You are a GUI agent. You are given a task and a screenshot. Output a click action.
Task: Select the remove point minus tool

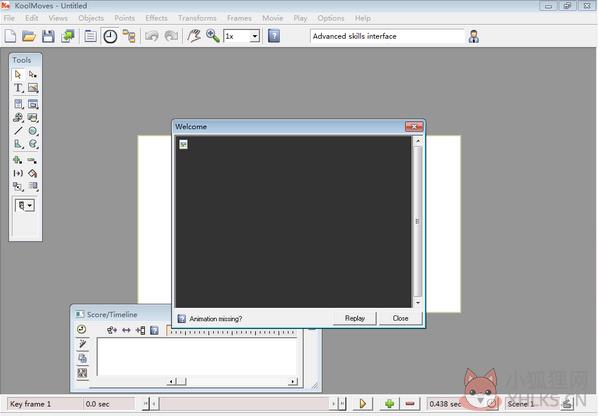point(33,160)
